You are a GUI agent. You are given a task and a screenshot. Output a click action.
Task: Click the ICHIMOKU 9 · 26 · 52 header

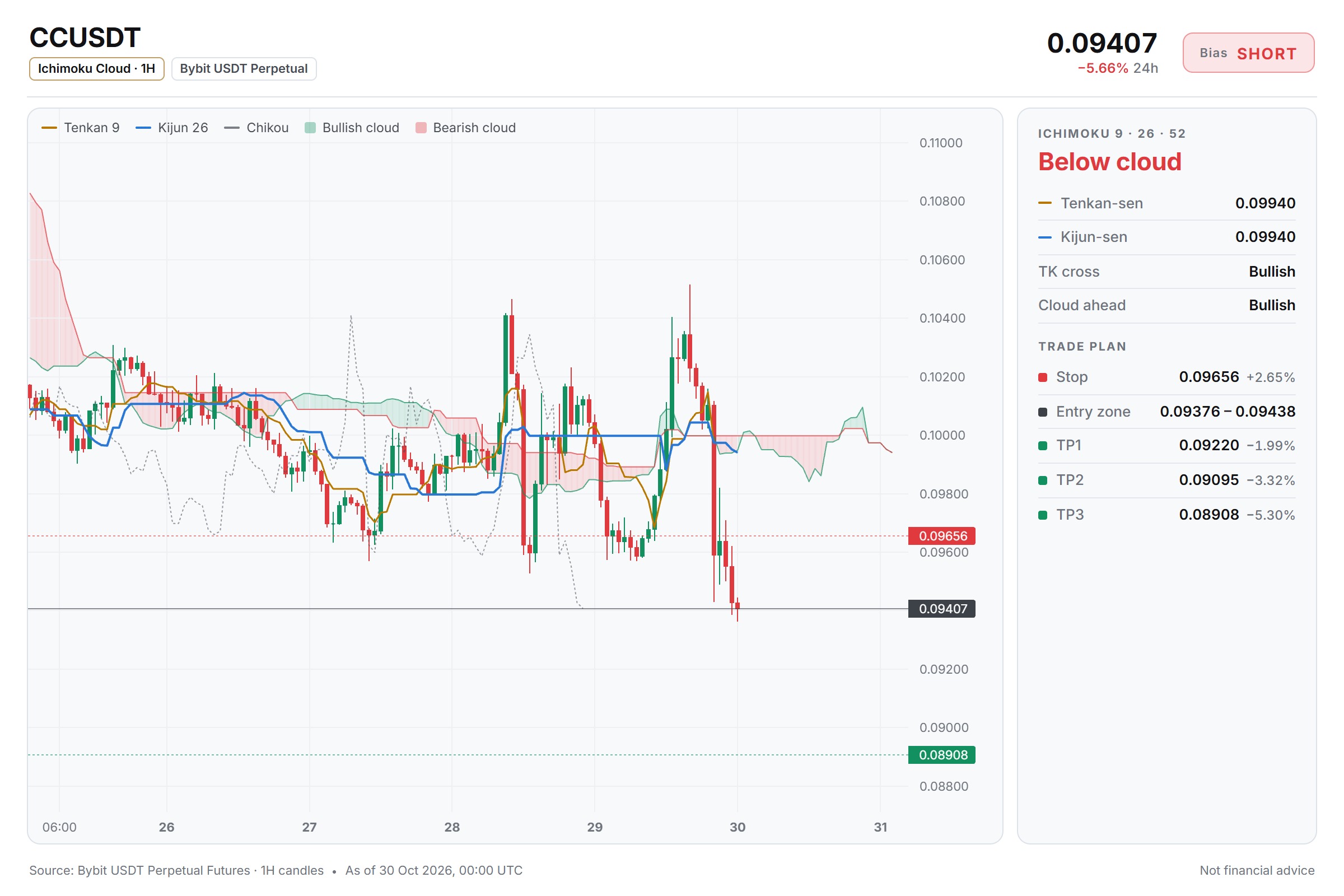[1112, 134]
